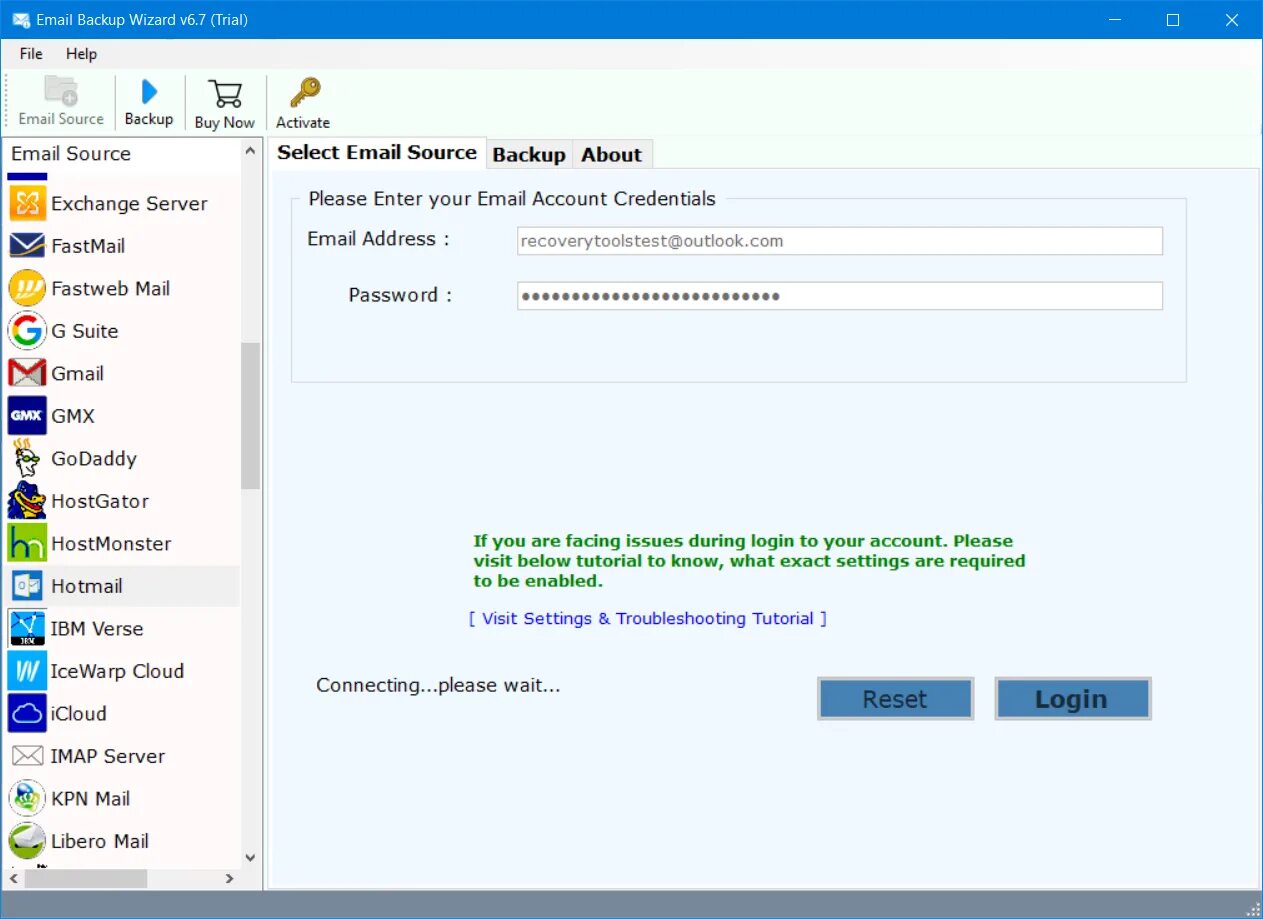Pick the HostMonster icon
This screenshot has width=1263, height=919.
click(27, 543)
